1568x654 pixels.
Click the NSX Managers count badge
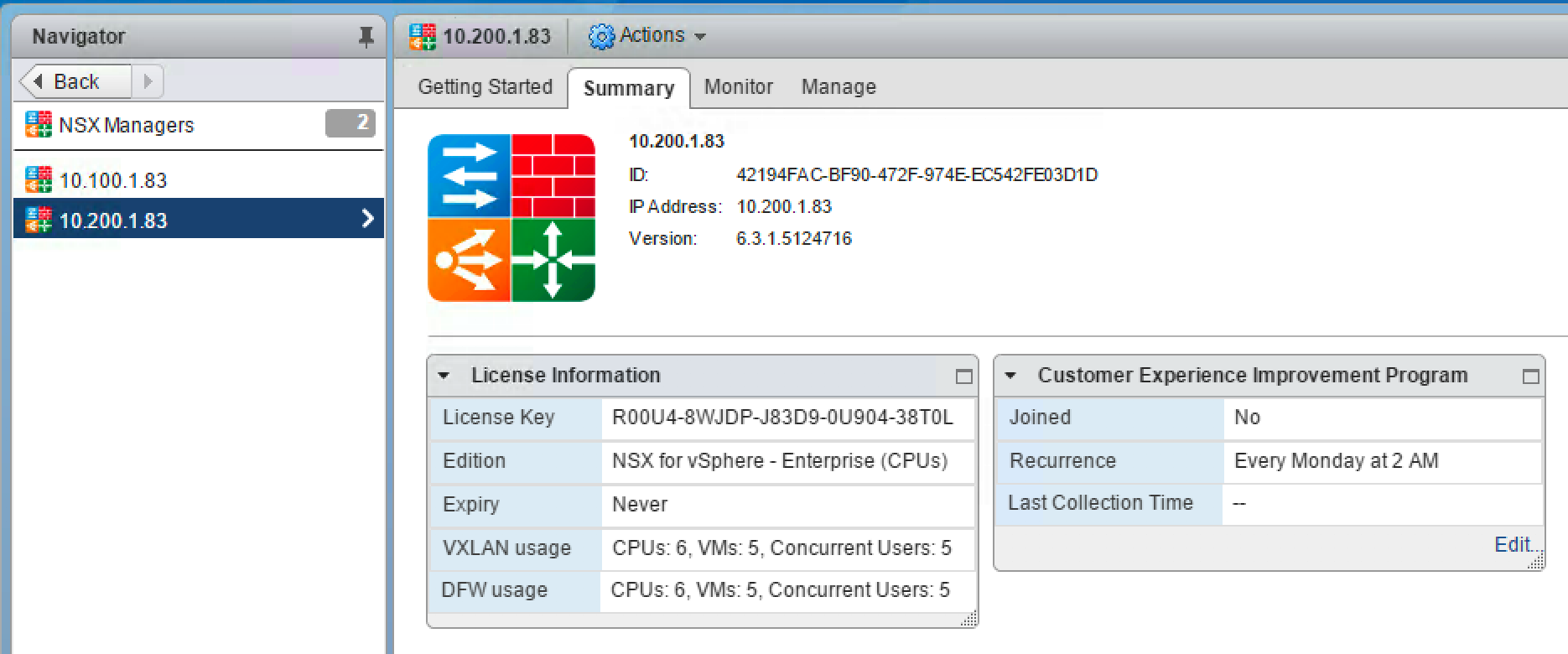point(350,123)
